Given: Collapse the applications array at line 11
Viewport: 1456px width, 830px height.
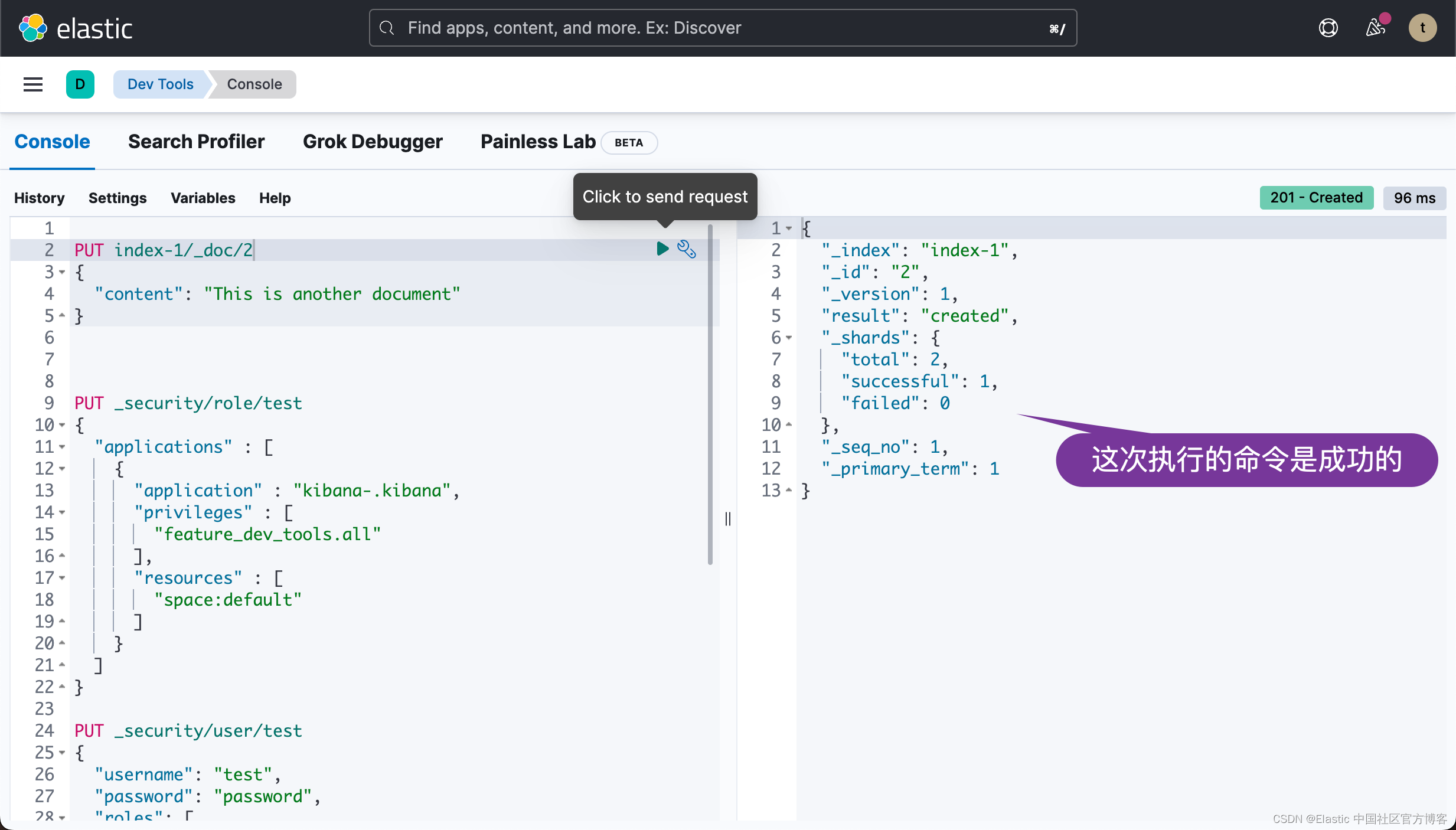Looking at the screenshot, I should [x=62, y=447].
